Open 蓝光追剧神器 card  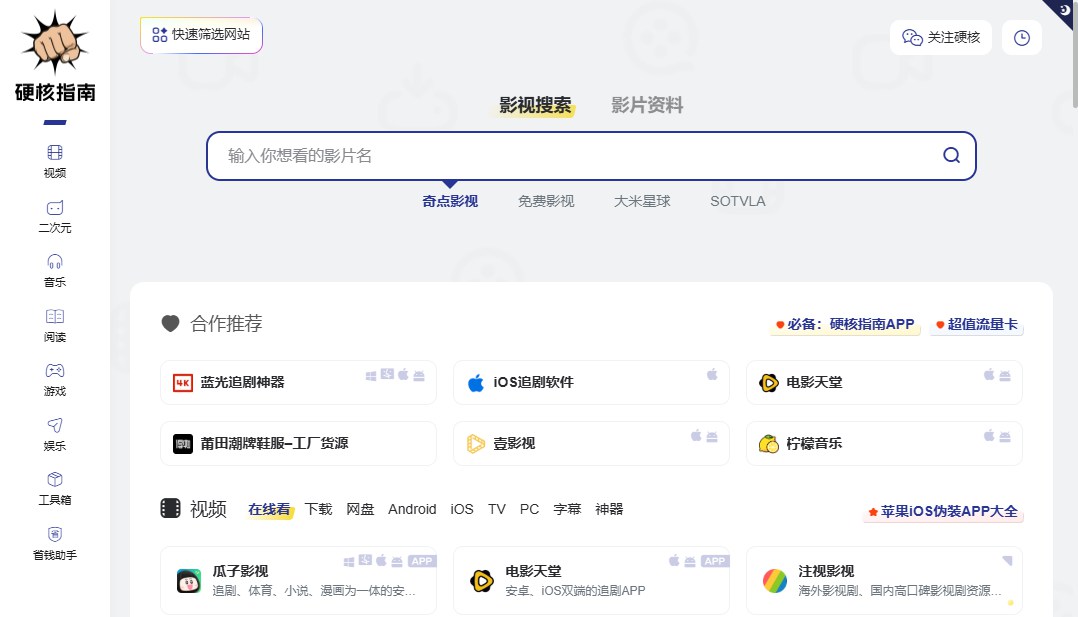[298, 382]
